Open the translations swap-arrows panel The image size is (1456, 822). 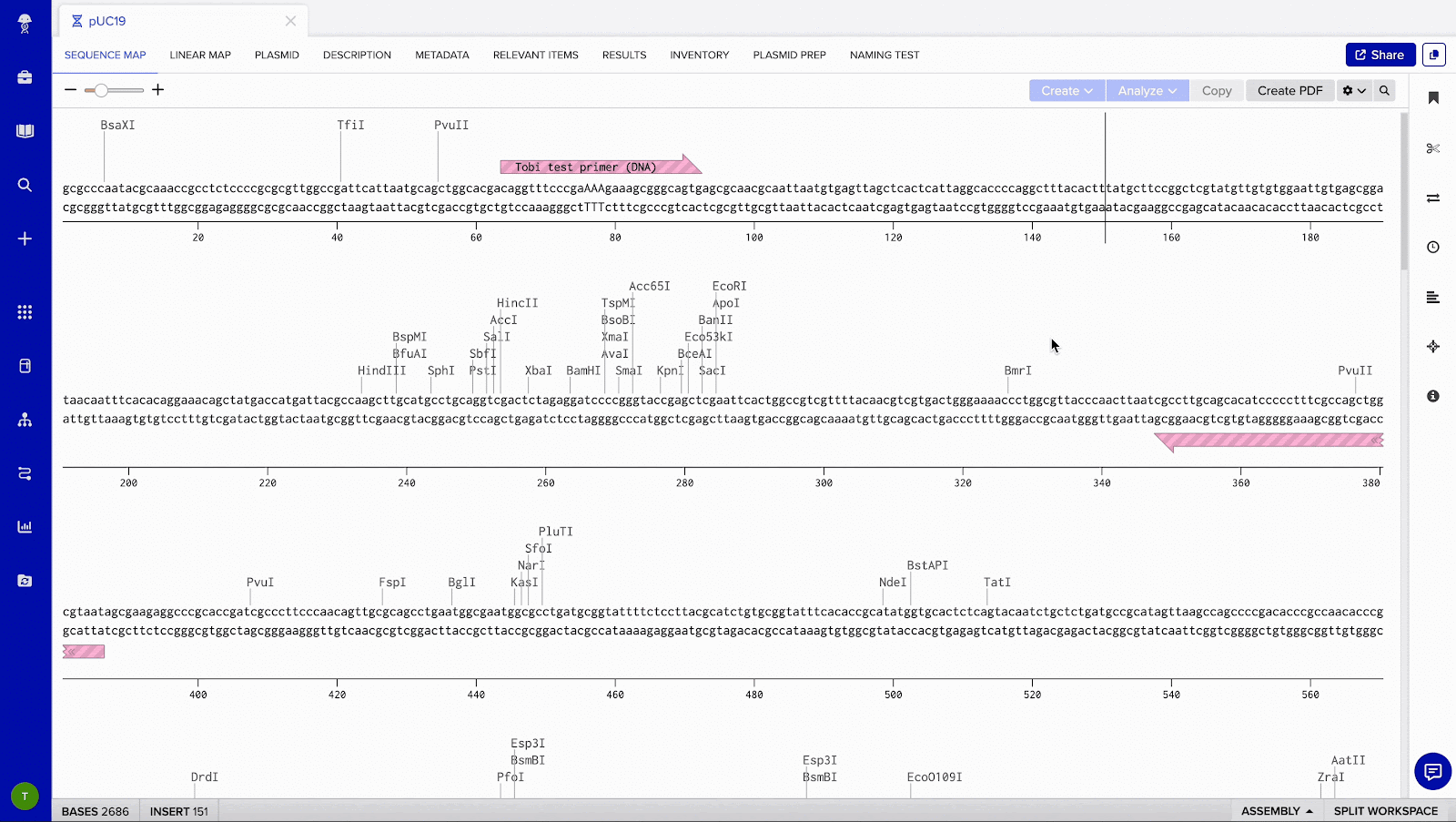(x=1432, y=198)
